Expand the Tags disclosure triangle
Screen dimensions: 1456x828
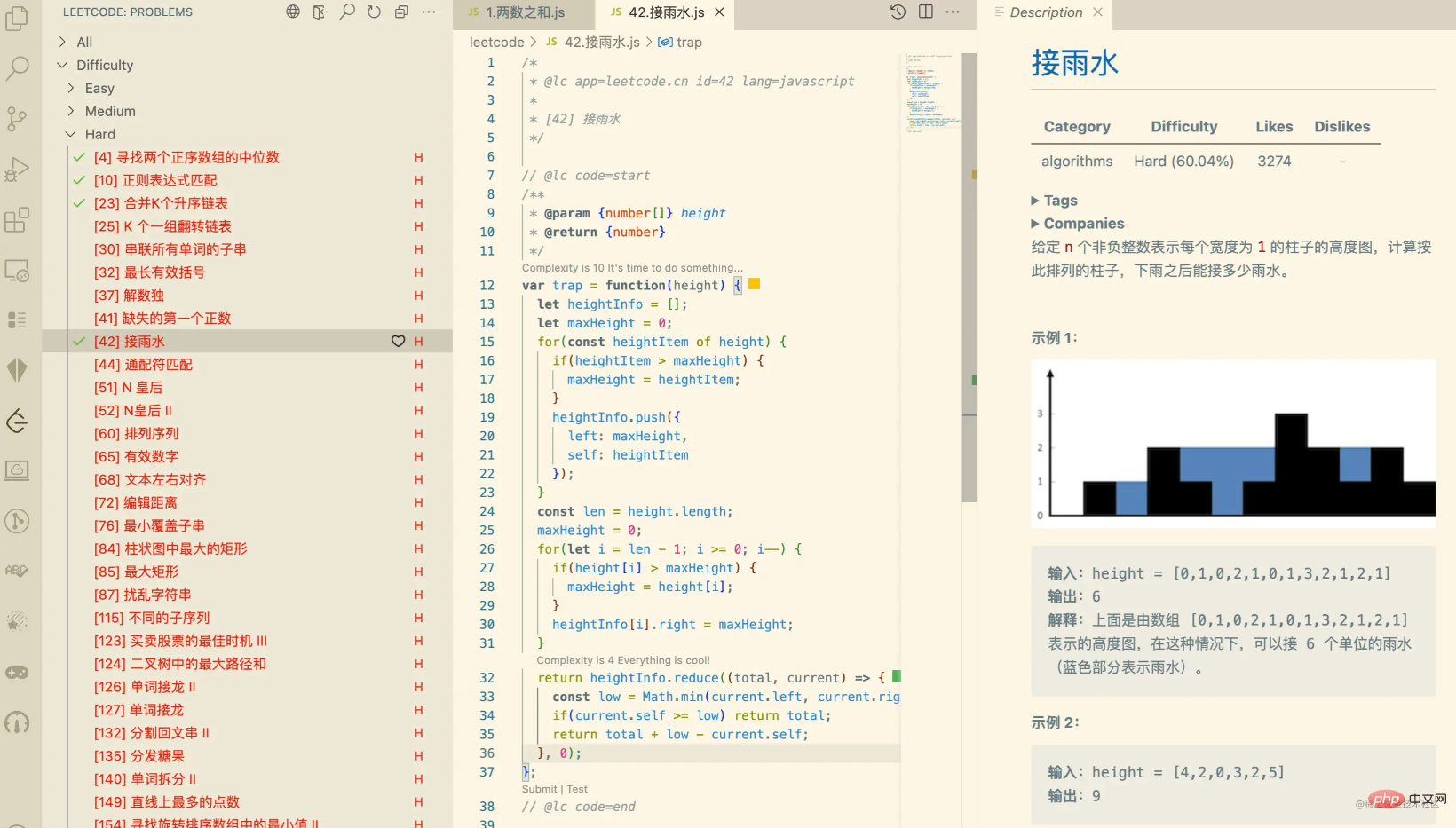click(x=1035, y=201)
